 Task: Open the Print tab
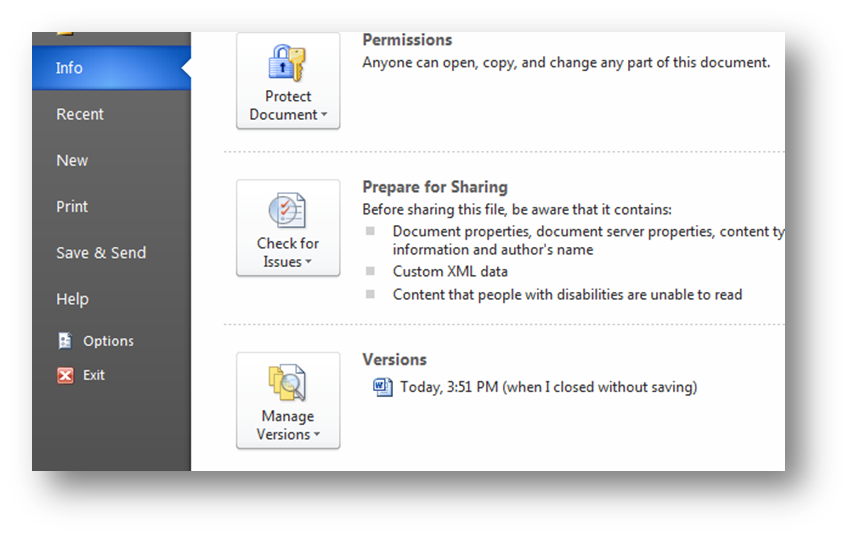111,206
